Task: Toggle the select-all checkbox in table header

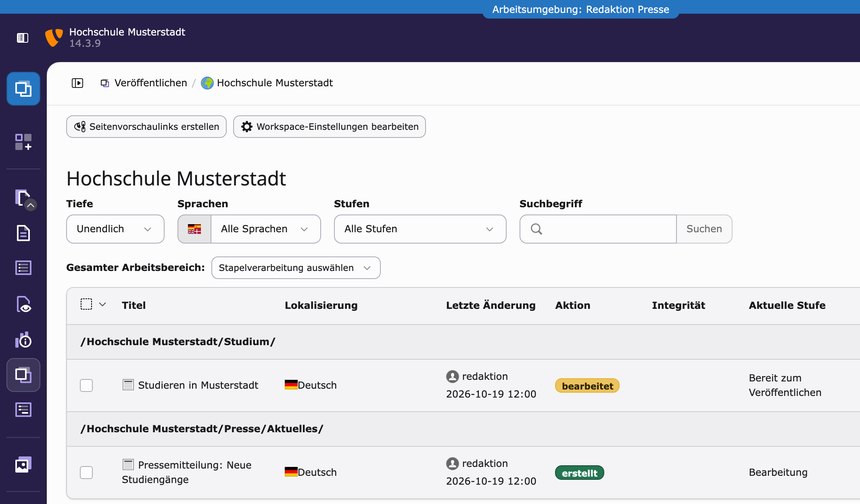Action: click(x=86, y=304)
